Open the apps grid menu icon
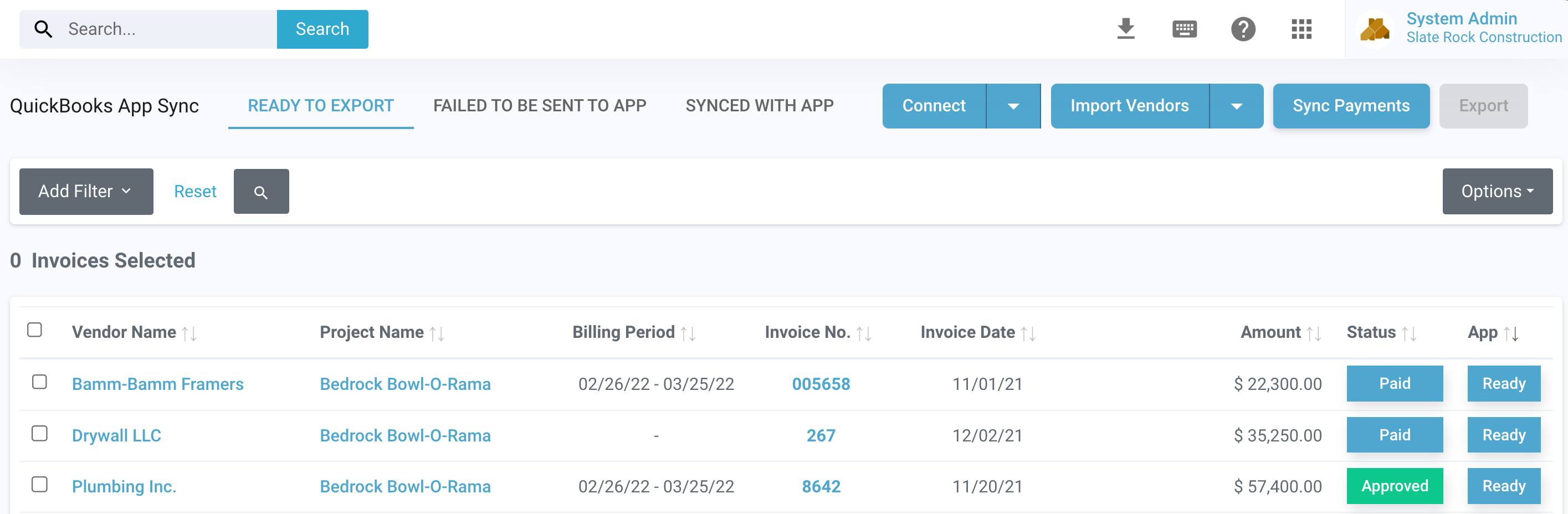Image resolution: width=1568 pixels, height=514 pixels. point(1301,29)
